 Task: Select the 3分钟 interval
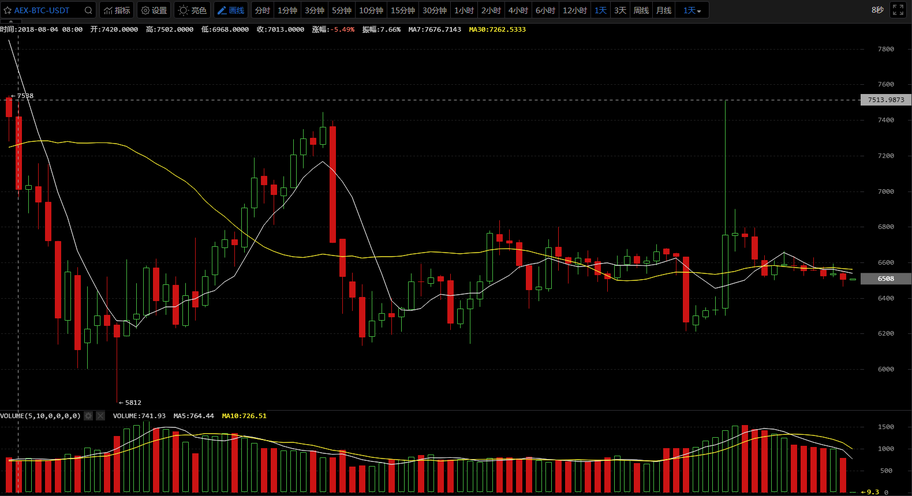(x=314, y=10)
